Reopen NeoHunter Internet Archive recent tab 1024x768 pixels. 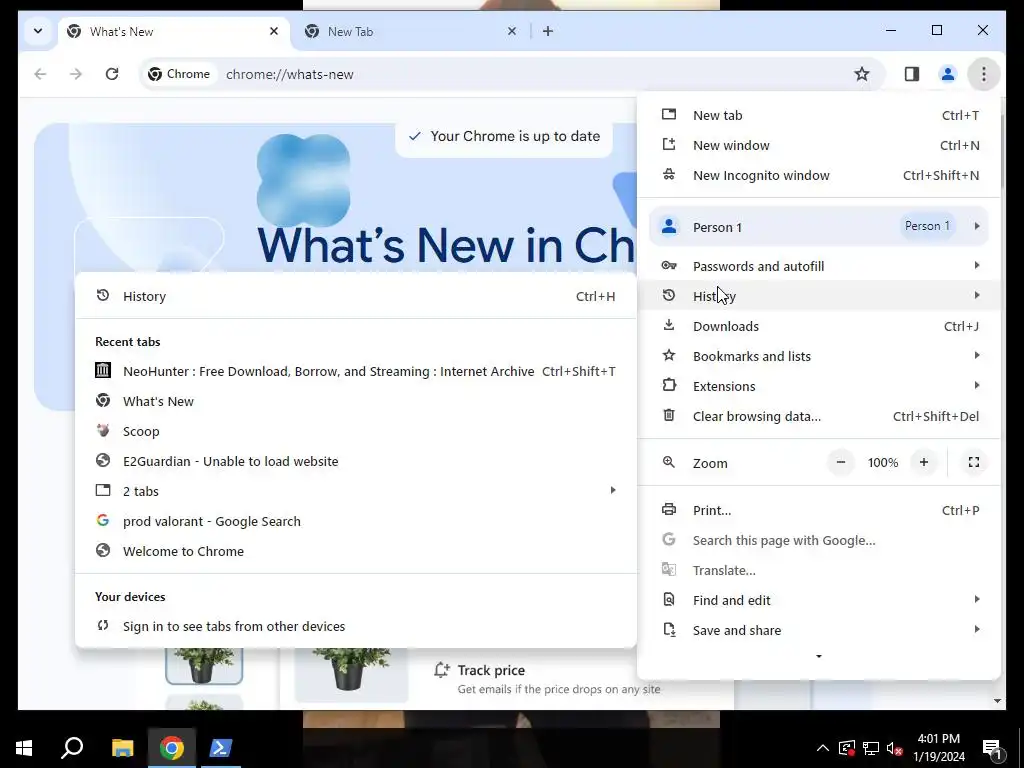(356, 371)
